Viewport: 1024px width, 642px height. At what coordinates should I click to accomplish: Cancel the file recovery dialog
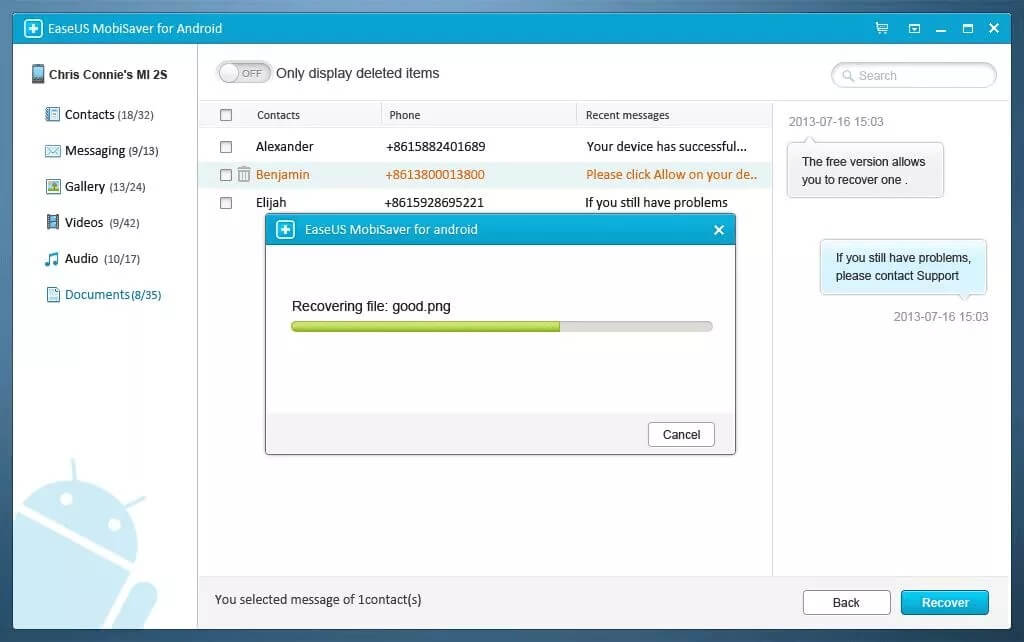pyautogui.click(x=681, y=434)
